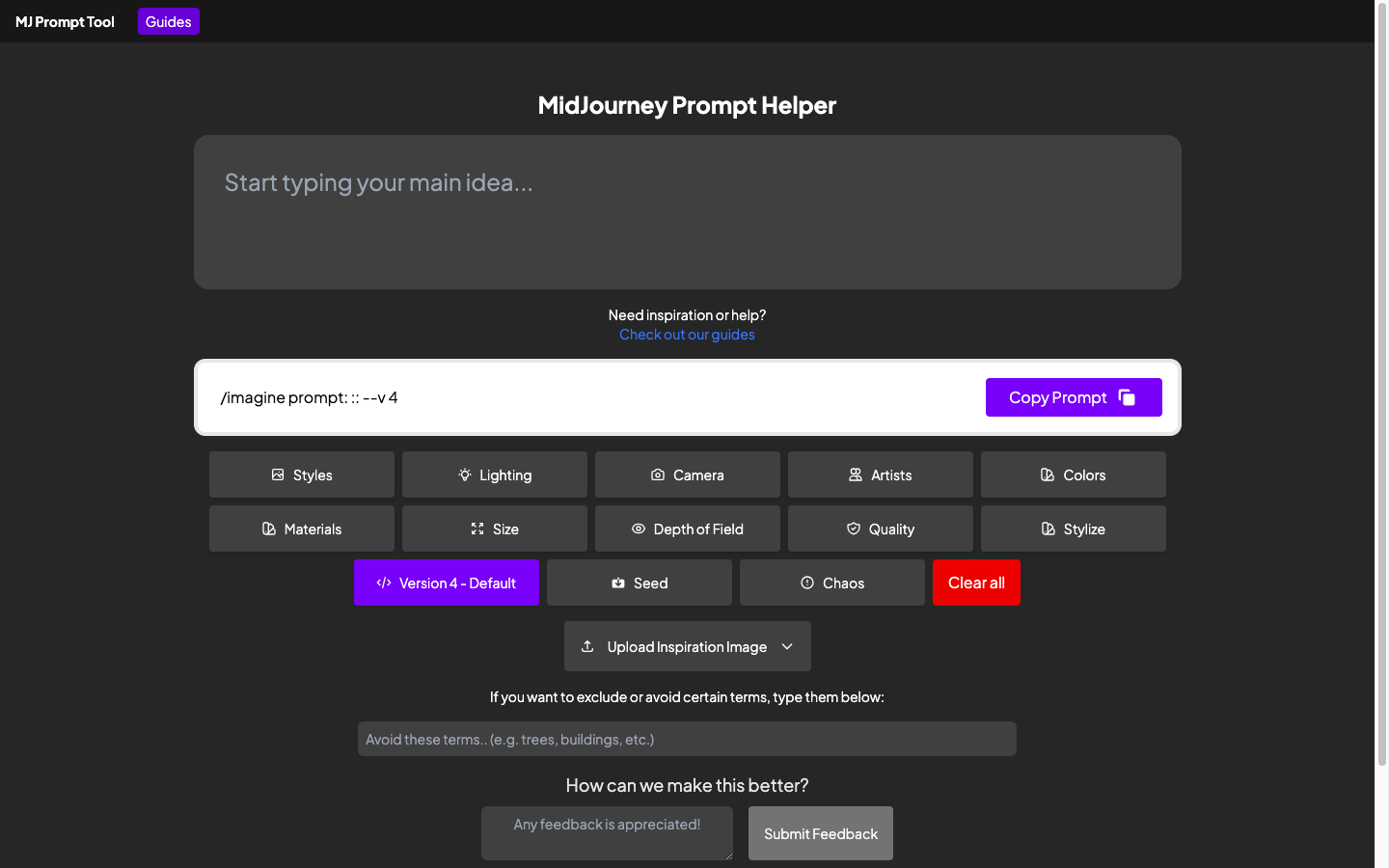Viewport: 1389px width, 868px height.
Task: Open the Chaos setting
Action: tap(832, 583)
